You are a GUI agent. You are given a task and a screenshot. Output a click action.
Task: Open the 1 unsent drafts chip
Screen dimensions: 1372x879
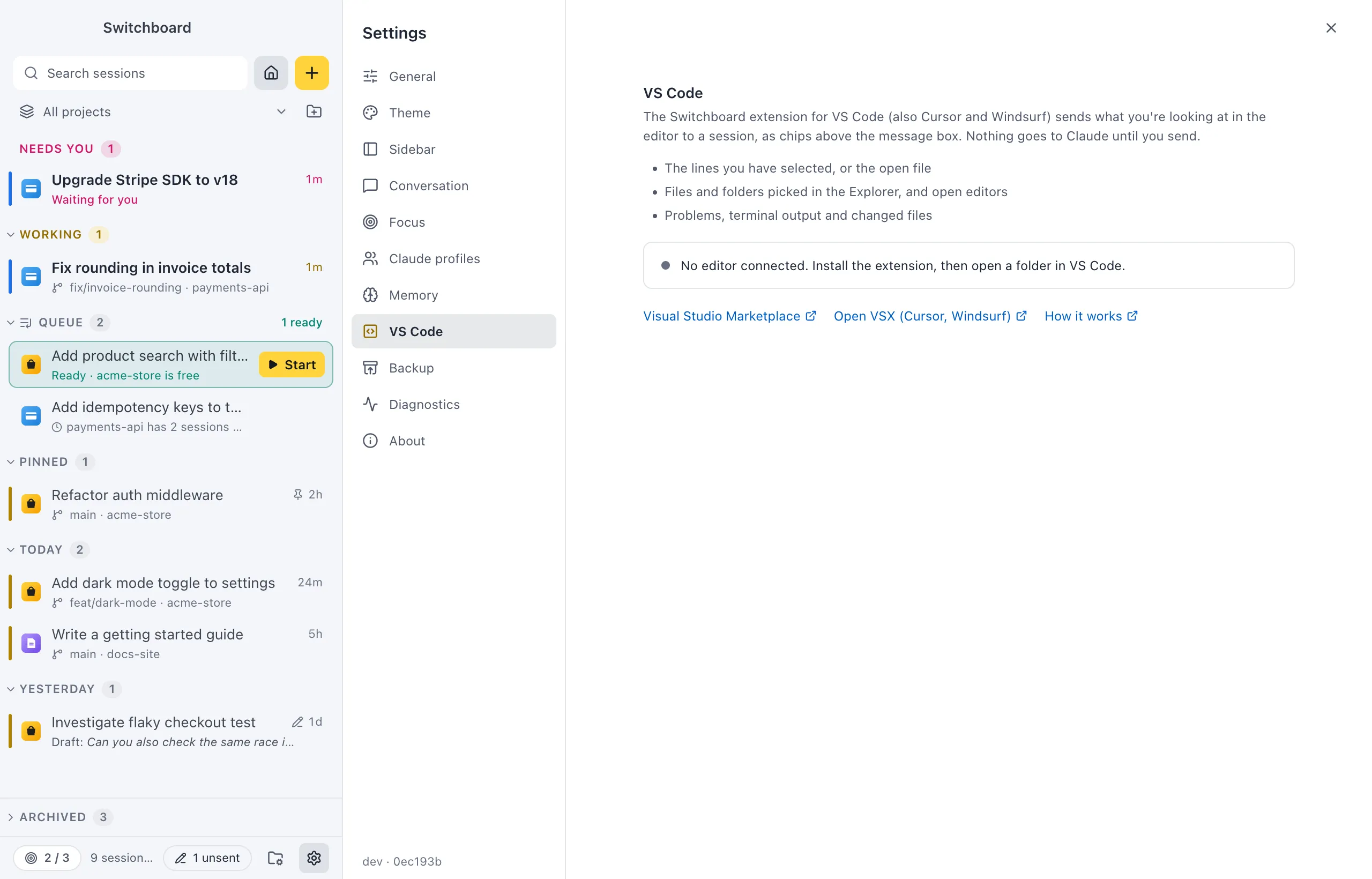coord(207,858)
